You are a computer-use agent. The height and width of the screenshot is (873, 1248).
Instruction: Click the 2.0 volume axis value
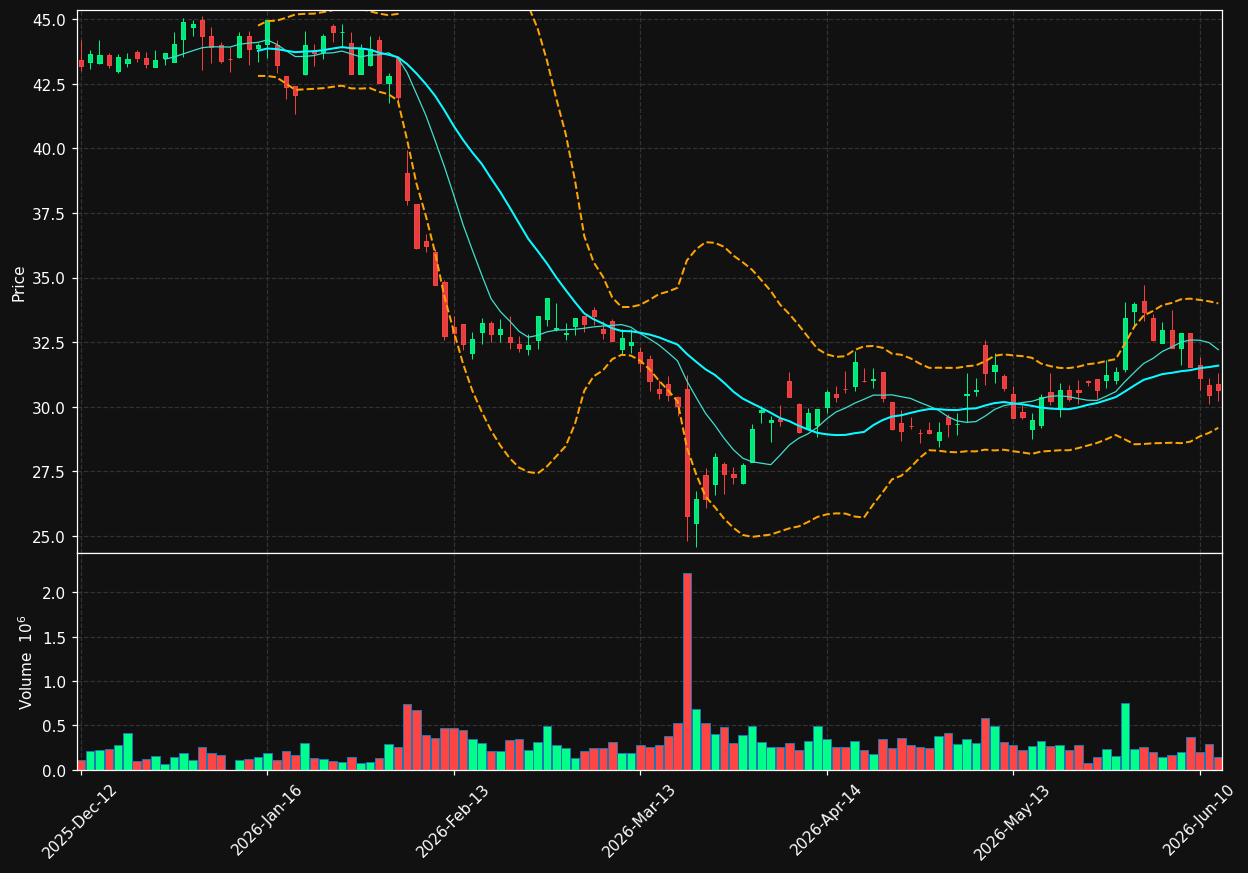point(55,593)
